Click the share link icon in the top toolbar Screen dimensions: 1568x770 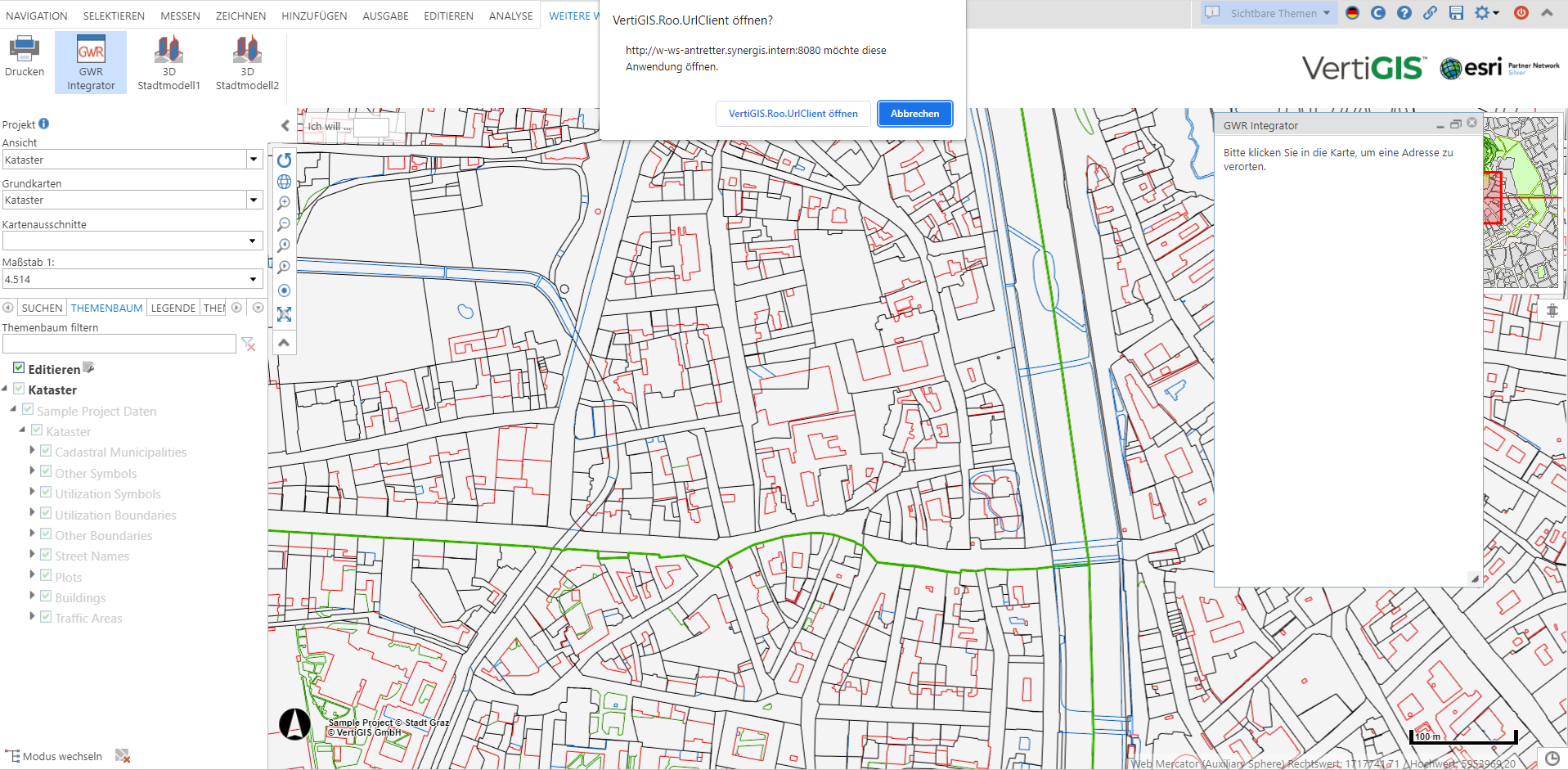[1431, 13]
